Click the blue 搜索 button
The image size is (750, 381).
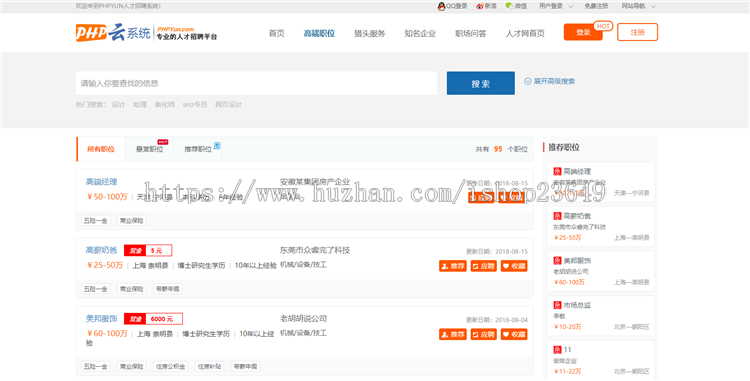tap(481, 83)
